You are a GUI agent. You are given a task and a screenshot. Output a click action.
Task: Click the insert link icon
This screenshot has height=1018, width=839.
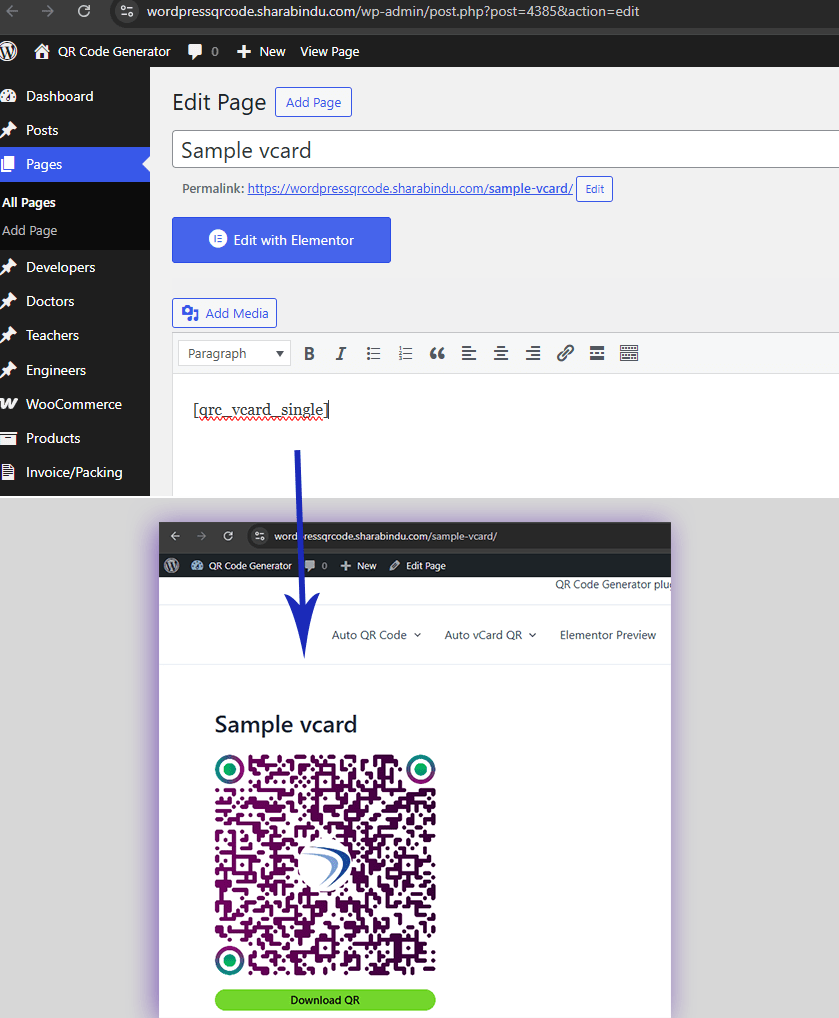565,354
